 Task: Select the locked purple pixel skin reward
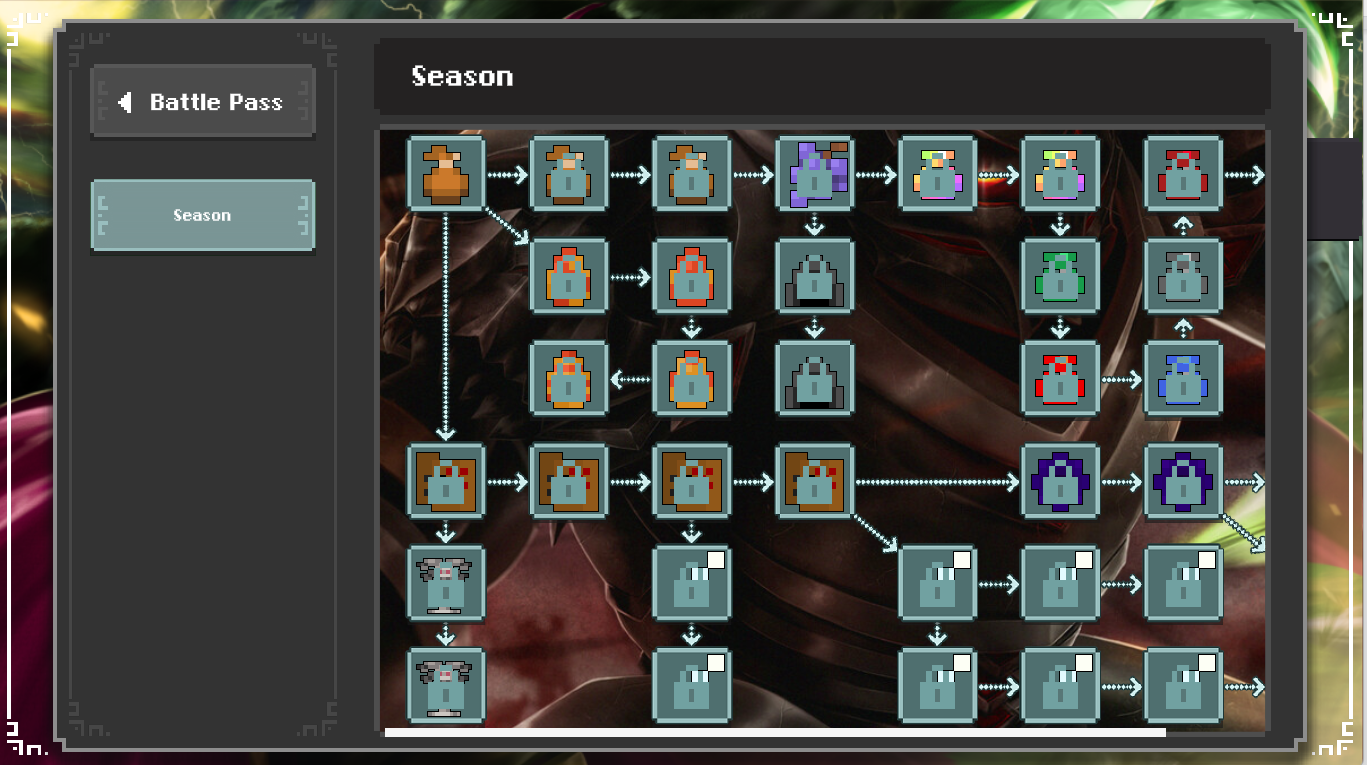click(815, 174)
